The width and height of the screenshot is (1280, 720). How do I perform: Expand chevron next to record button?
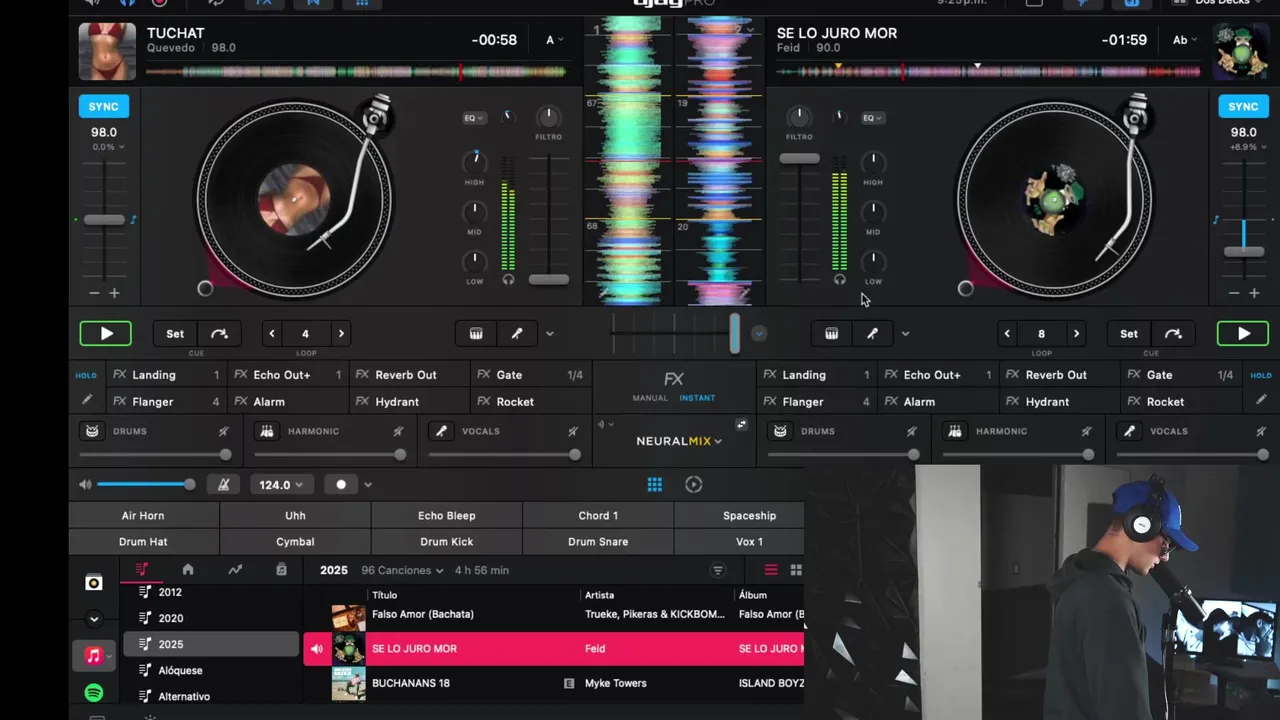pos(368,485)
